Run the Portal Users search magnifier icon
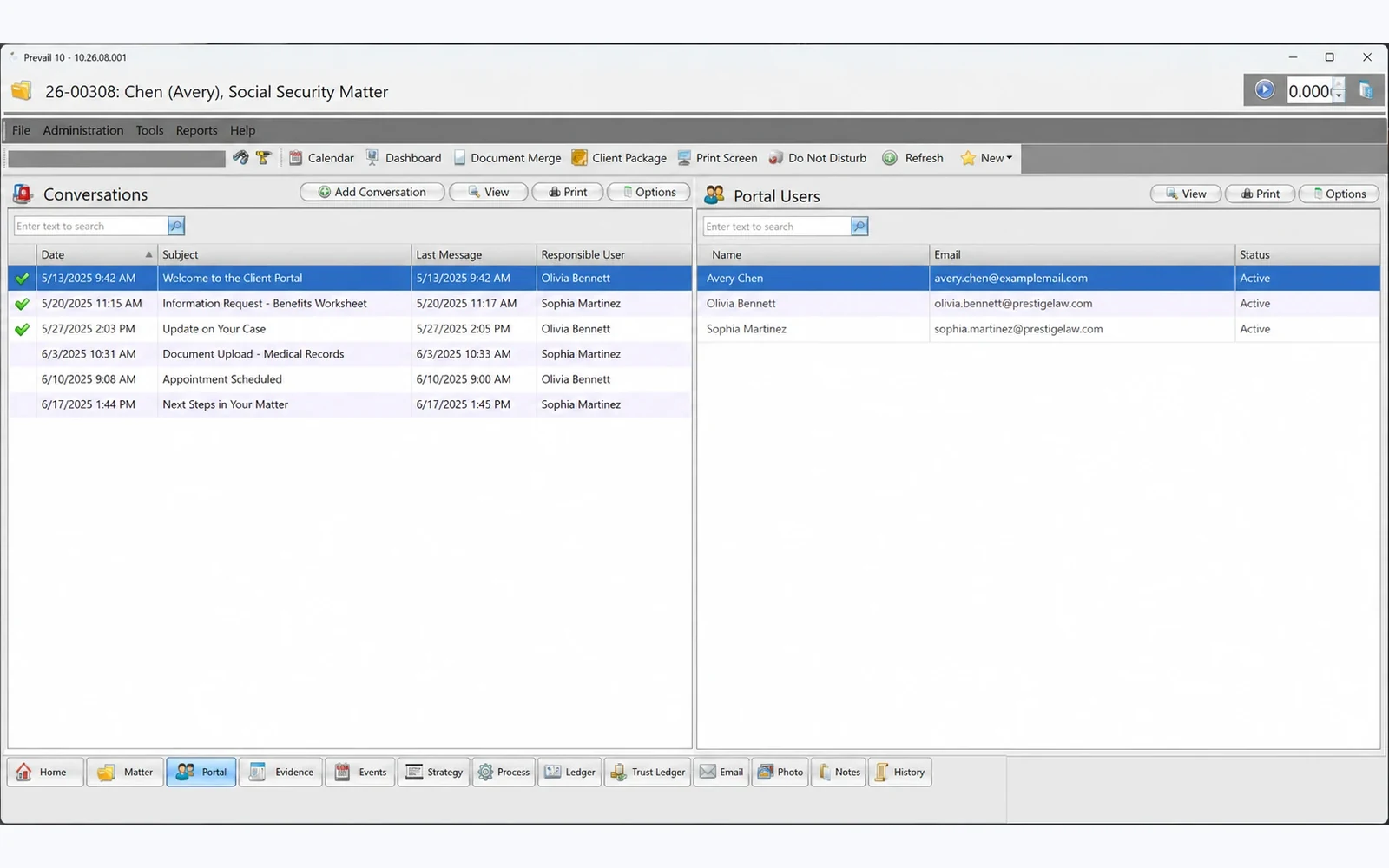This screenshot has height=868, width=1389. point(859,227)
